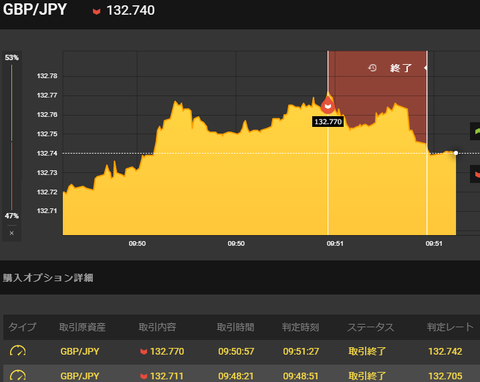Click the 132.770 entry price label
Screen dimensions: 480x382
point(328,122)
